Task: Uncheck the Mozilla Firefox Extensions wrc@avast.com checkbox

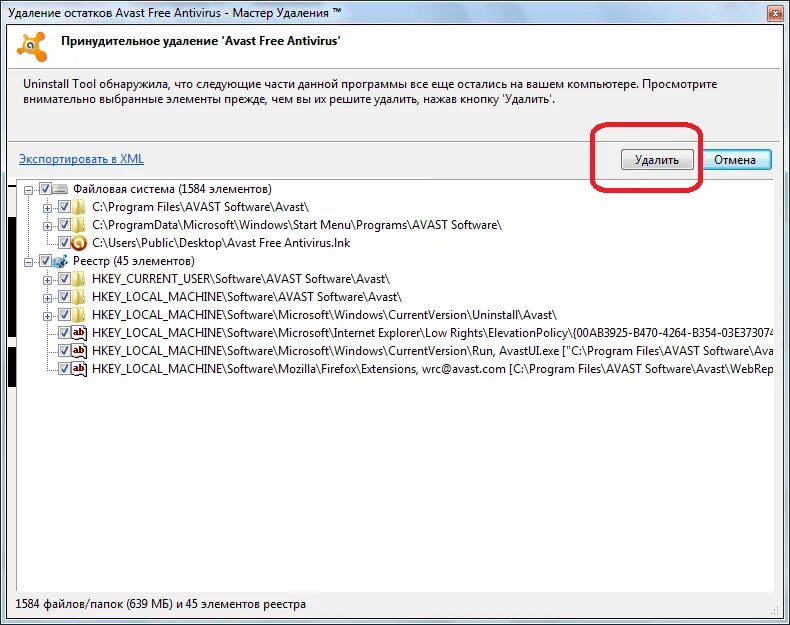Action: click(64, 369)
